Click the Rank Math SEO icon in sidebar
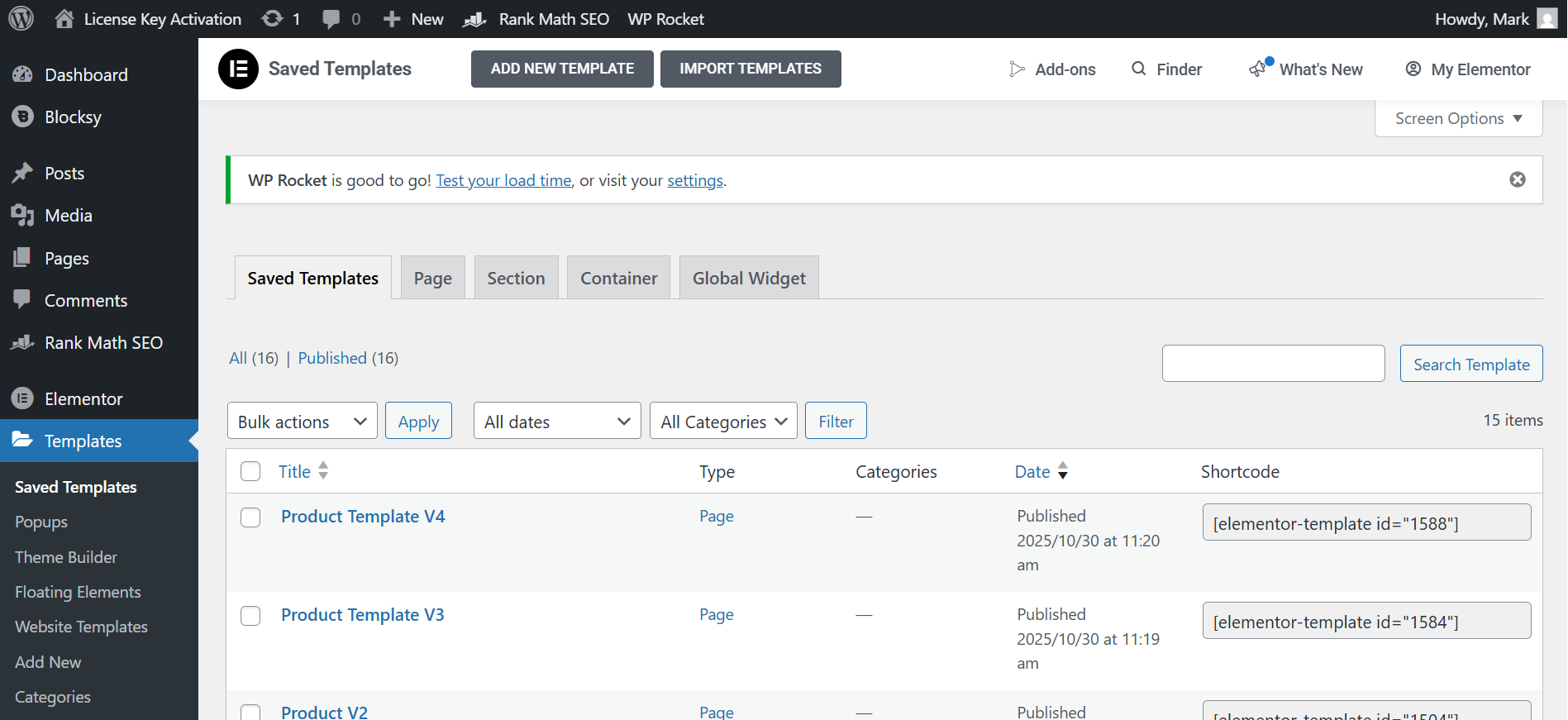This screenshot has width=1568, height=720. [22, 342]
